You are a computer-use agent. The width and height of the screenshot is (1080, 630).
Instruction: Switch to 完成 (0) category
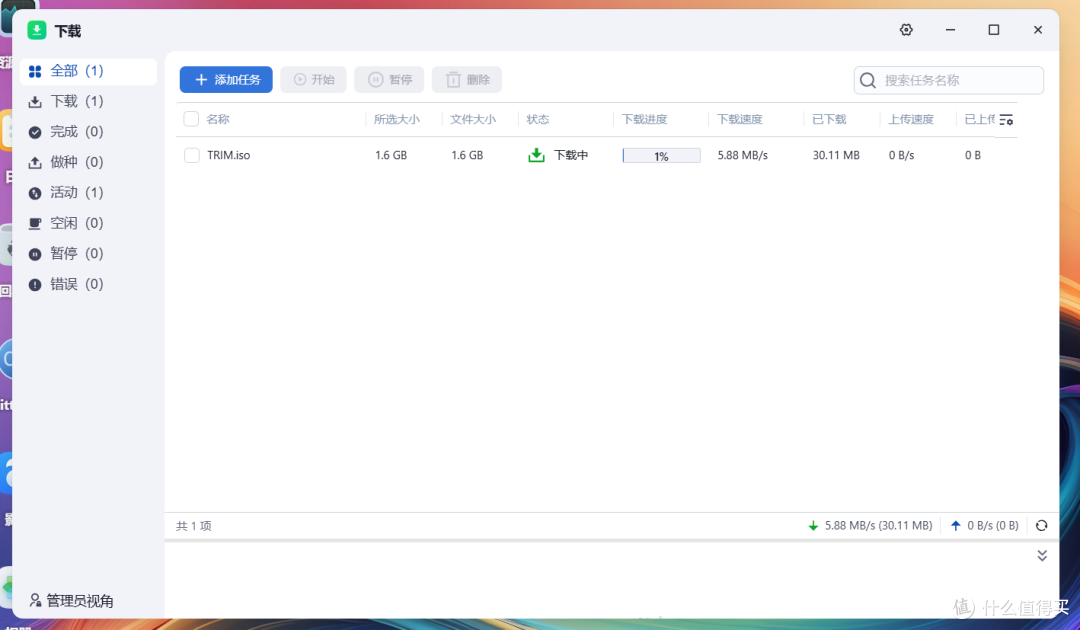(x=77, y=132)
